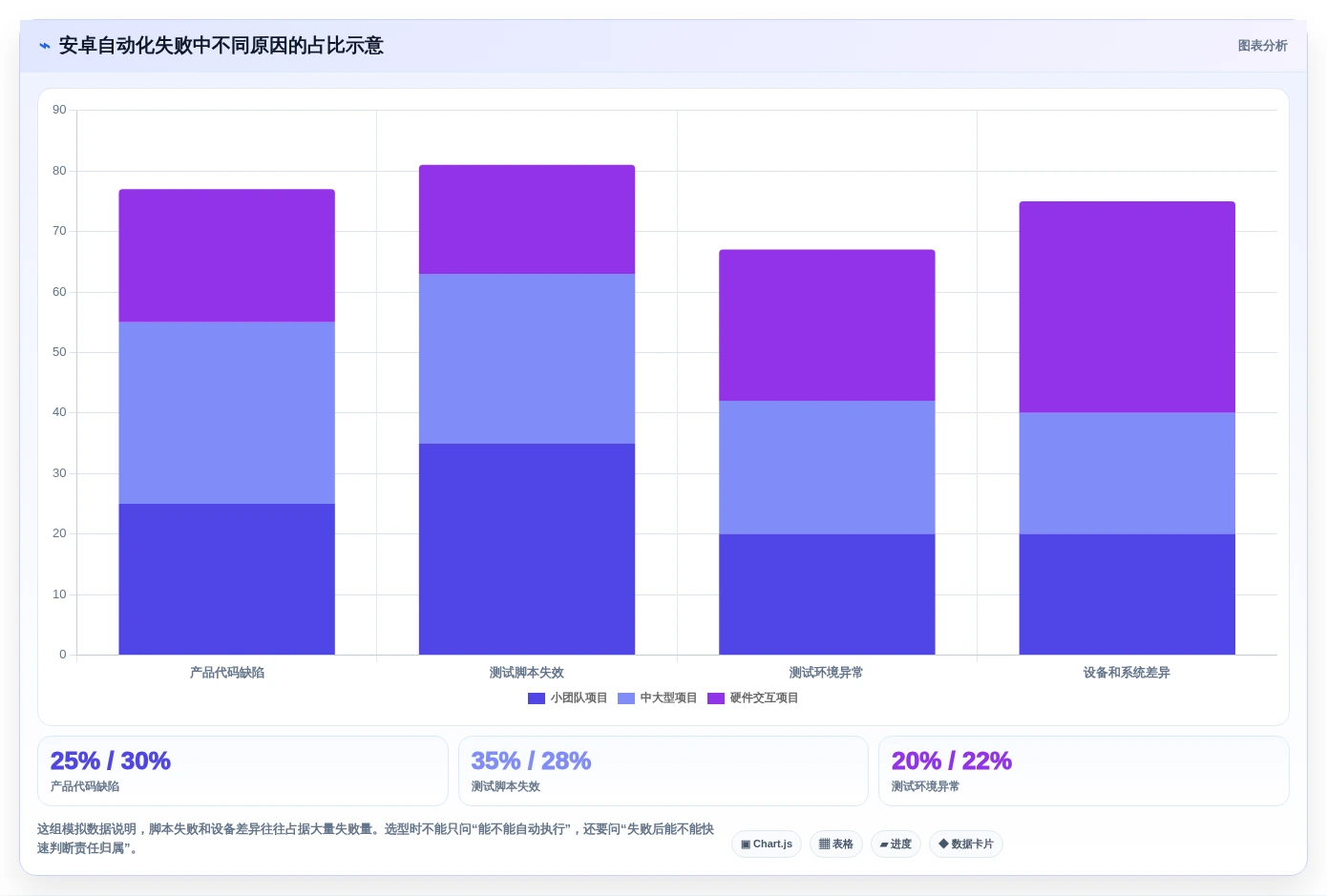
Task: Click the 90 y-axis tick label
Action: [59, 110]
